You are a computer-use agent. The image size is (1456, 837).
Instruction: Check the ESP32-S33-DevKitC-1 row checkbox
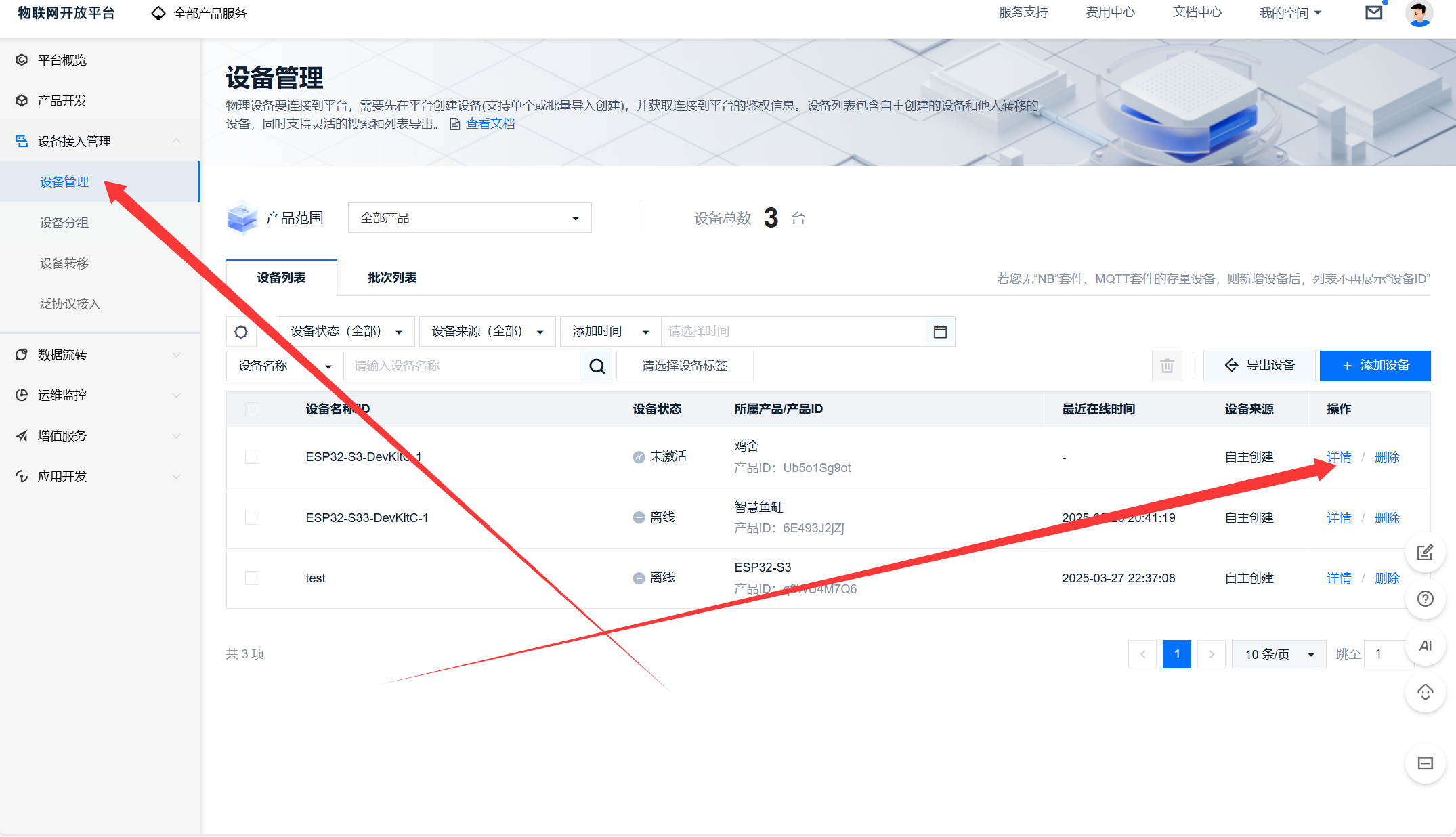[252, 518]
